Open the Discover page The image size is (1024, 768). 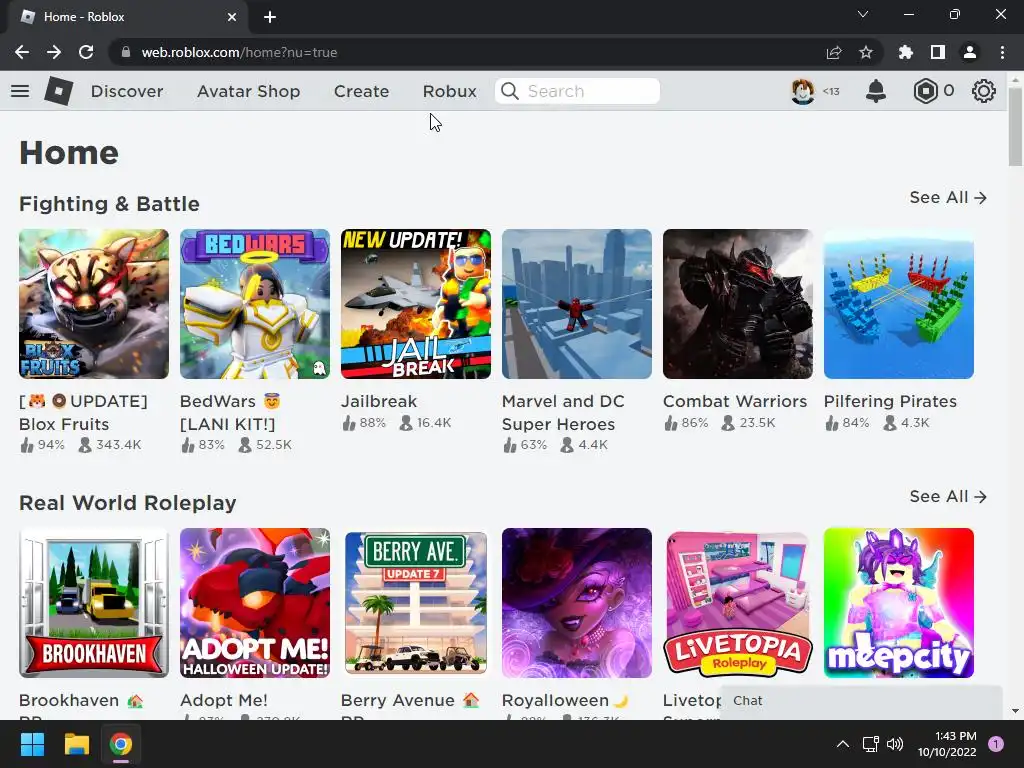(x=127, y=91)
